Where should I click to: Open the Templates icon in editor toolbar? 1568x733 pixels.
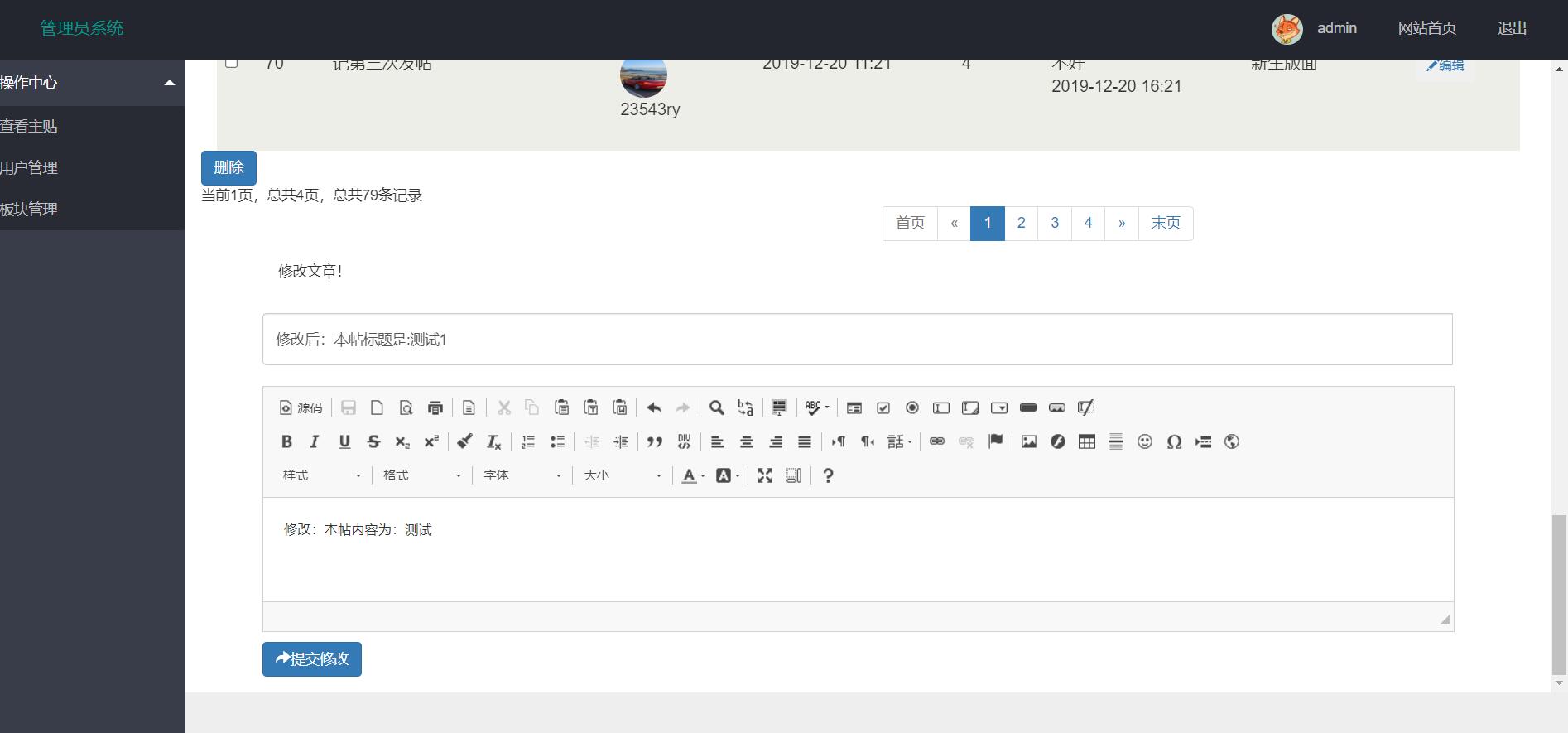[469, 407]
